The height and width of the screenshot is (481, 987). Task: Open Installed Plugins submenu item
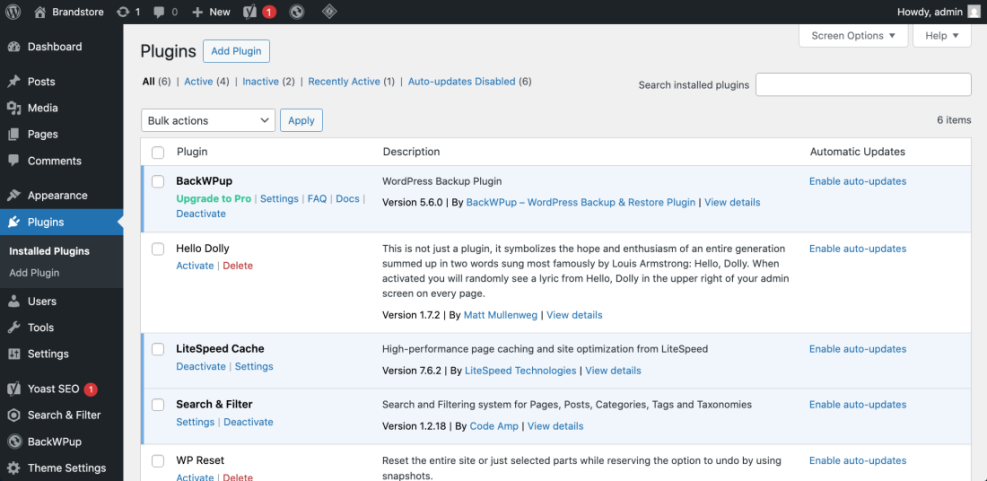[x=49, y=251]
